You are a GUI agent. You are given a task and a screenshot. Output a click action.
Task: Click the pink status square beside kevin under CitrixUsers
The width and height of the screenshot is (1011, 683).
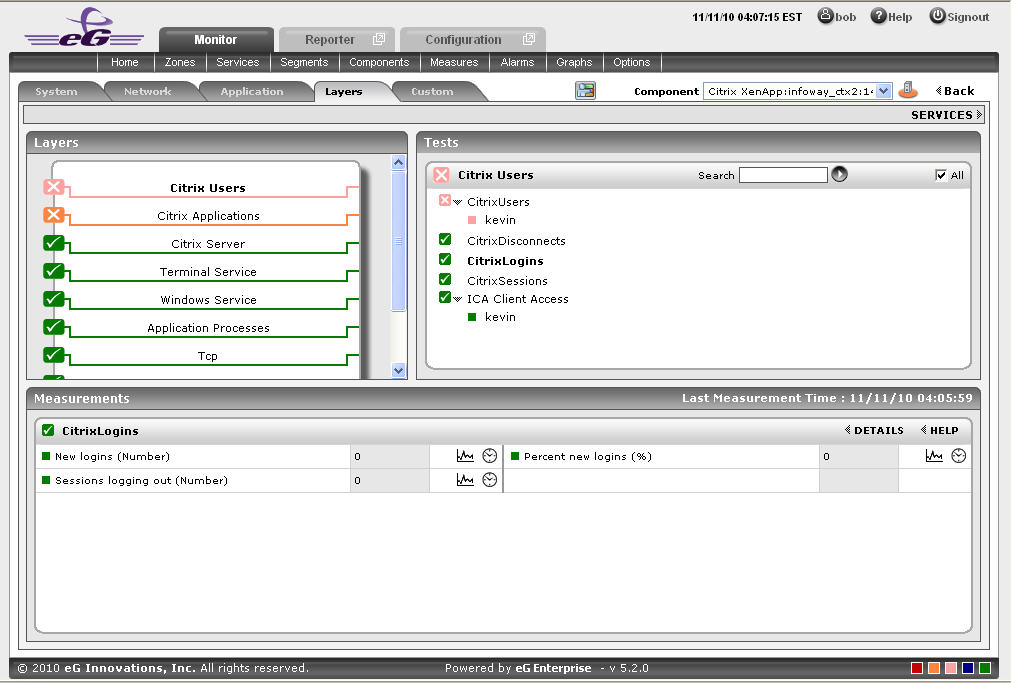click(x=472, y=220)
